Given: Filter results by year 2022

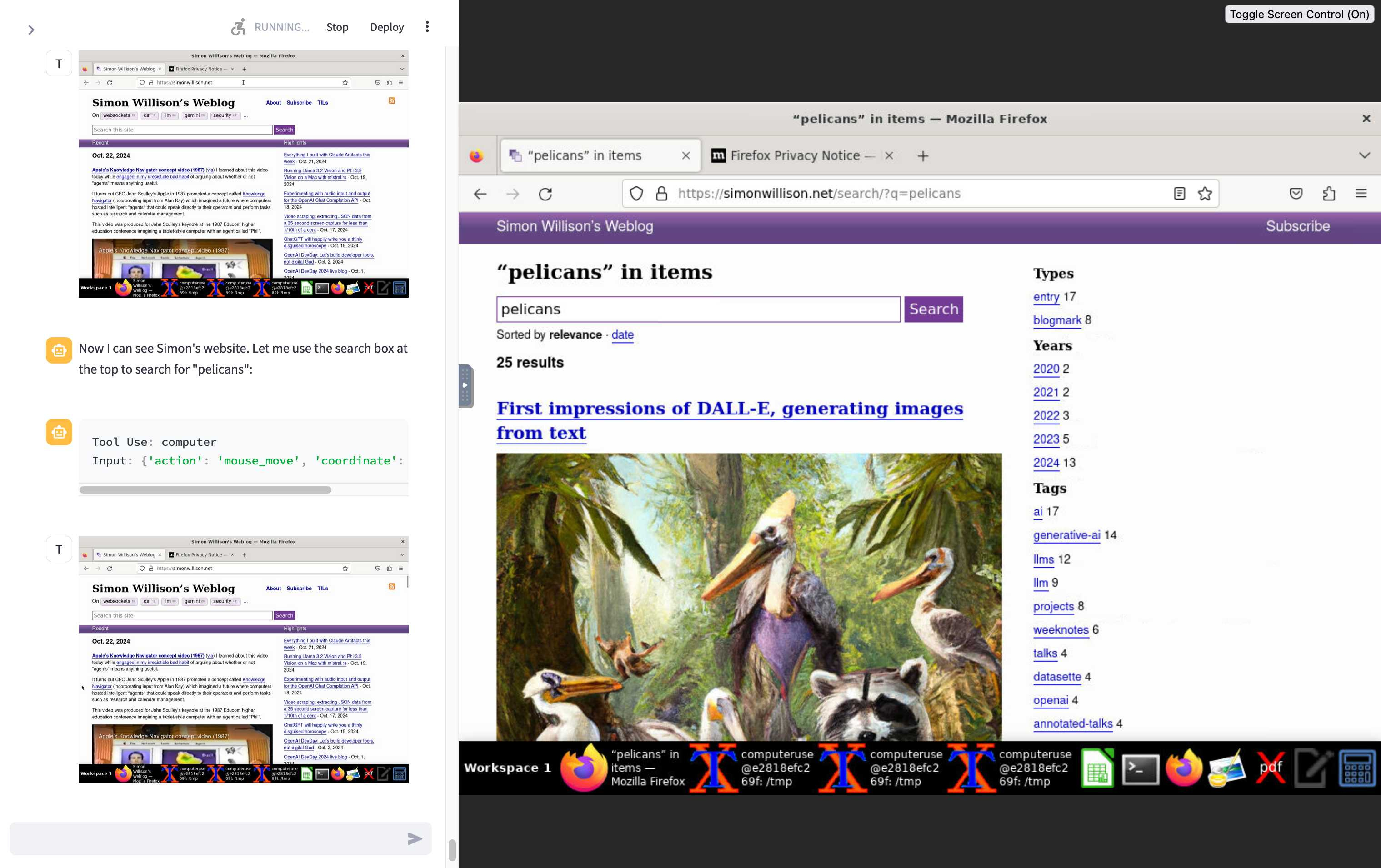Looking at the screenshot, I should point(1046,416).
